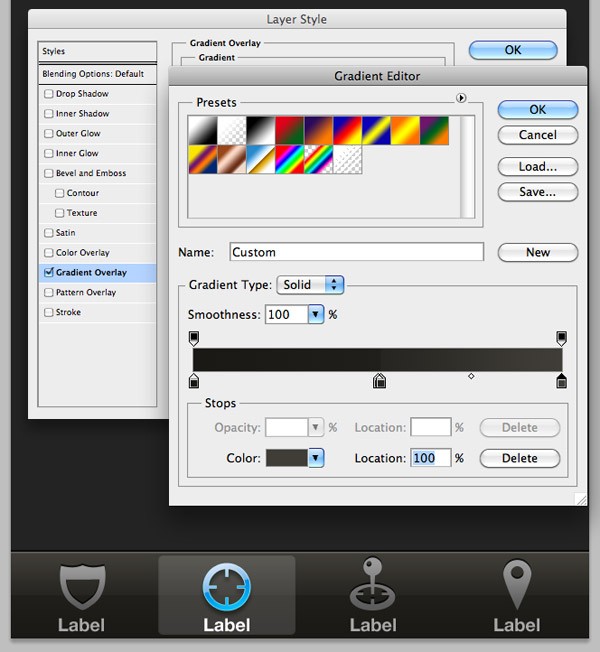This screenshot has height=652, width=600.
Task: Open the stop Color dropdown arrow
Action: click(316, 458)
